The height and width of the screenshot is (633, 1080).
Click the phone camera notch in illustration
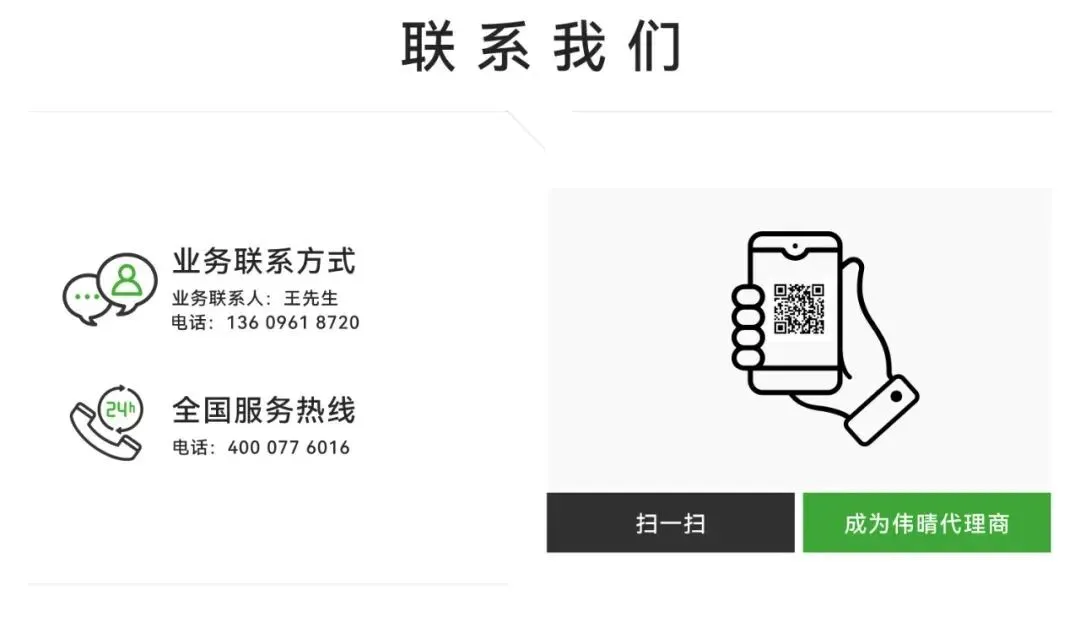[795, 247]
